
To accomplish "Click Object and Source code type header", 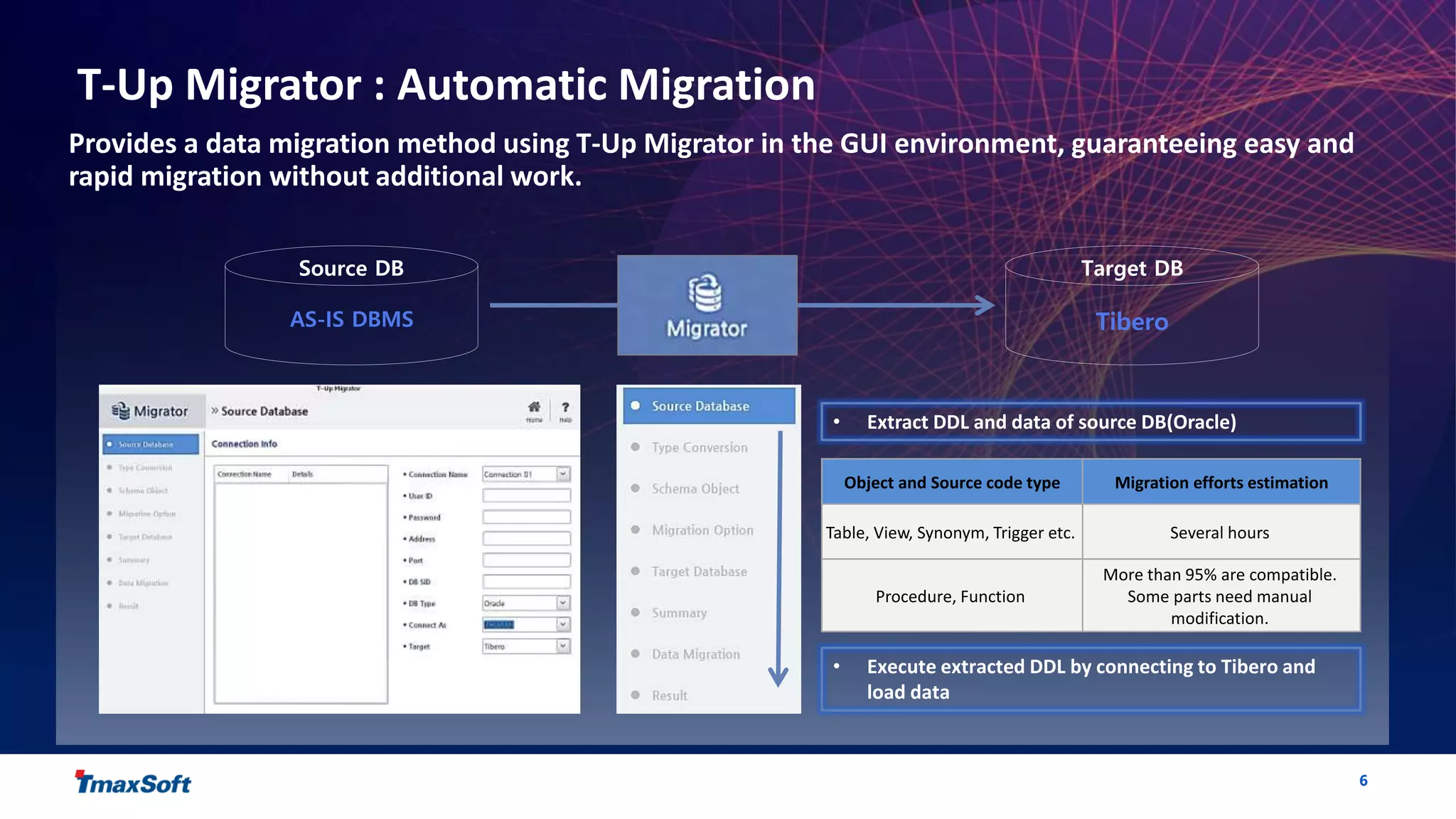I will click(952, 482).
